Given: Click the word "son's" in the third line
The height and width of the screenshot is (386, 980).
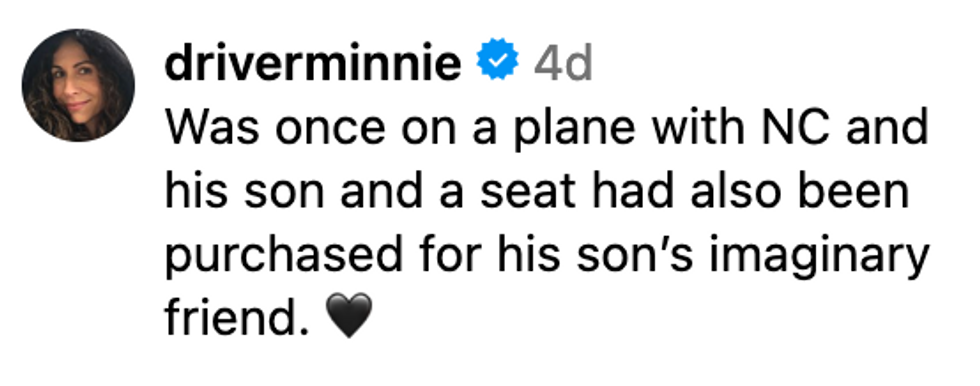Looking at the screenshot, I should click(634, 254).
